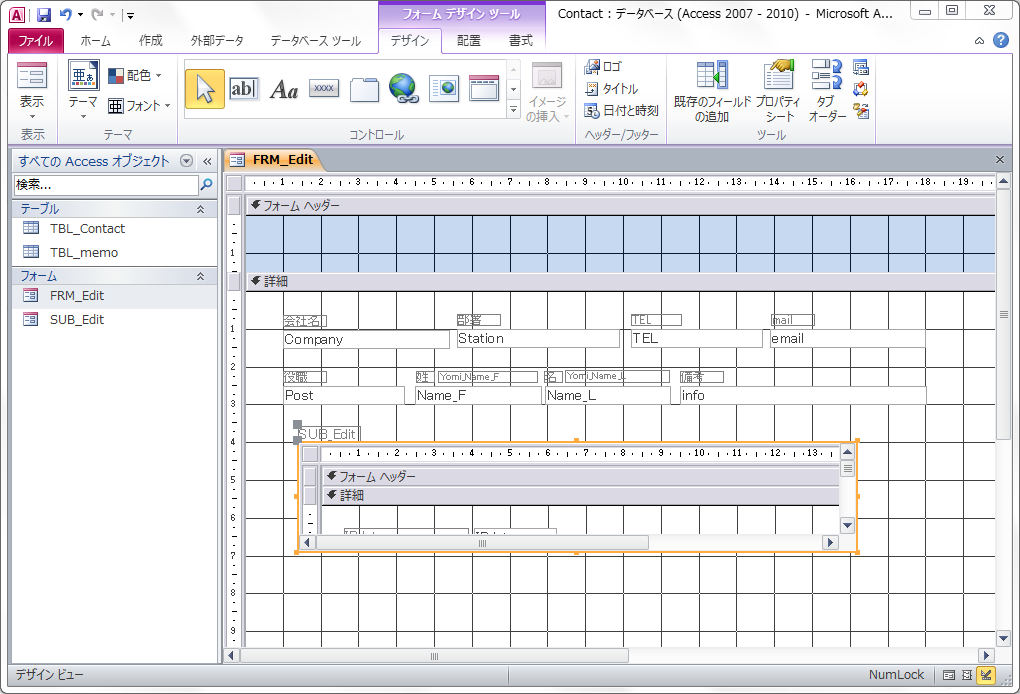Insert 日付と時刻 date and time
The height and width of the screenshot is (694, 1020).
[622, 111]
